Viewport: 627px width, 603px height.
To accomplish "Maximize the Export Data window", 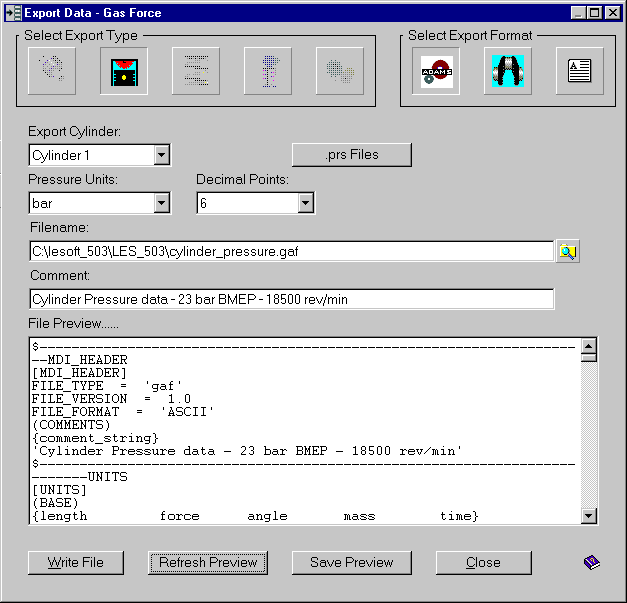I will [x=594, y=13].
